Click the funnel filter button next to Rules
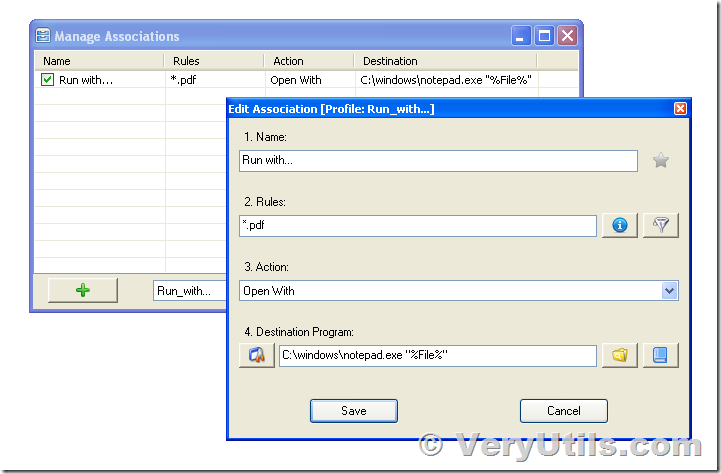The width and height of the screenshot is (721, 474). point(661,225)
